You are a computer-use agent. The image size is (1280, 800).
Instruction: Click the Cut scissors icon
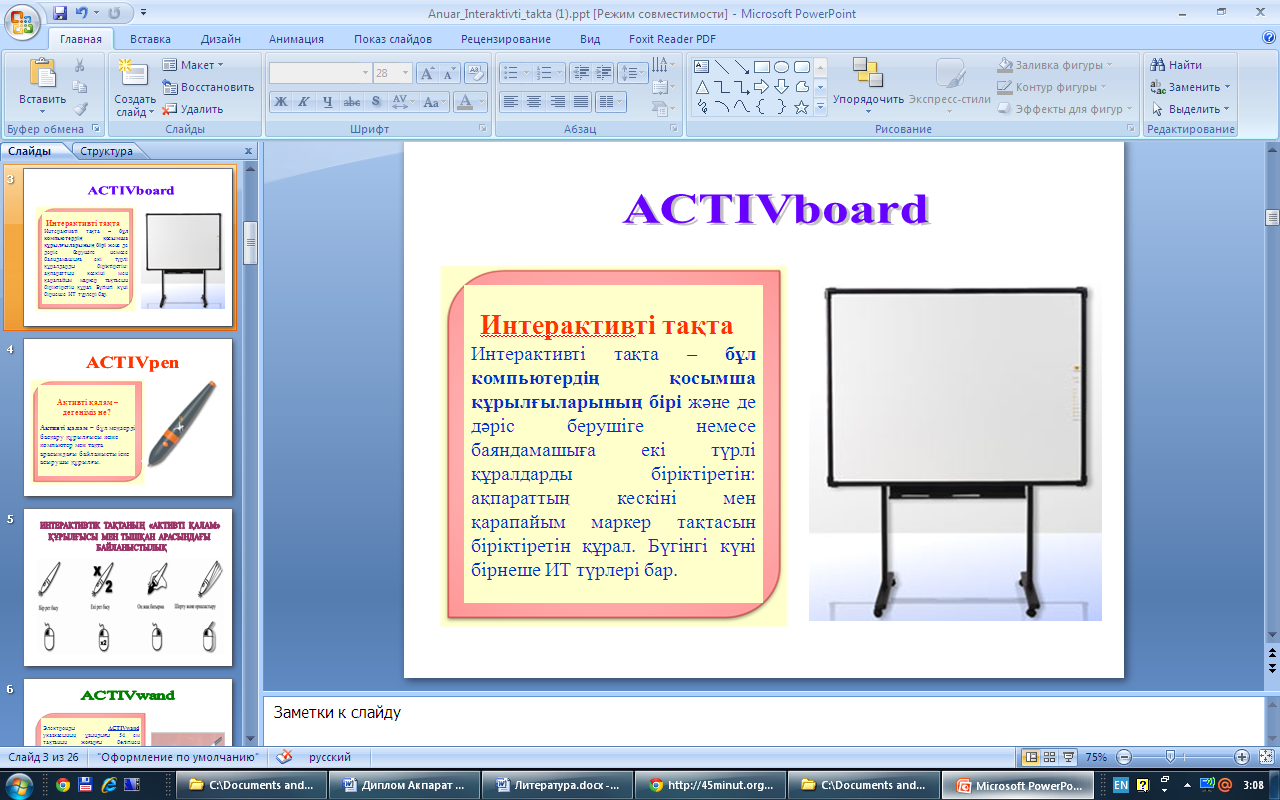coord(80,65)
